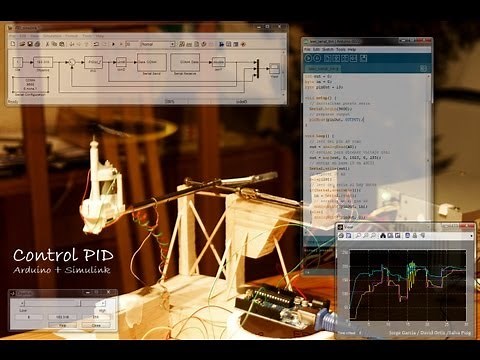Click Close button in Slider Gain dialog
Image resolution: width=480 pixels, height=360 pixels.
[96, 325]
